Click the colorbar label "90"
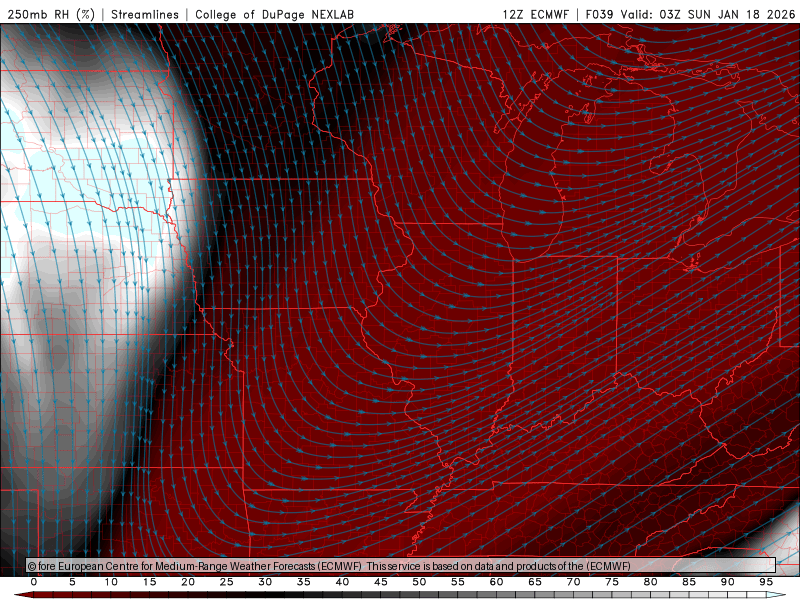800x600 pixels. pos(727,582)
